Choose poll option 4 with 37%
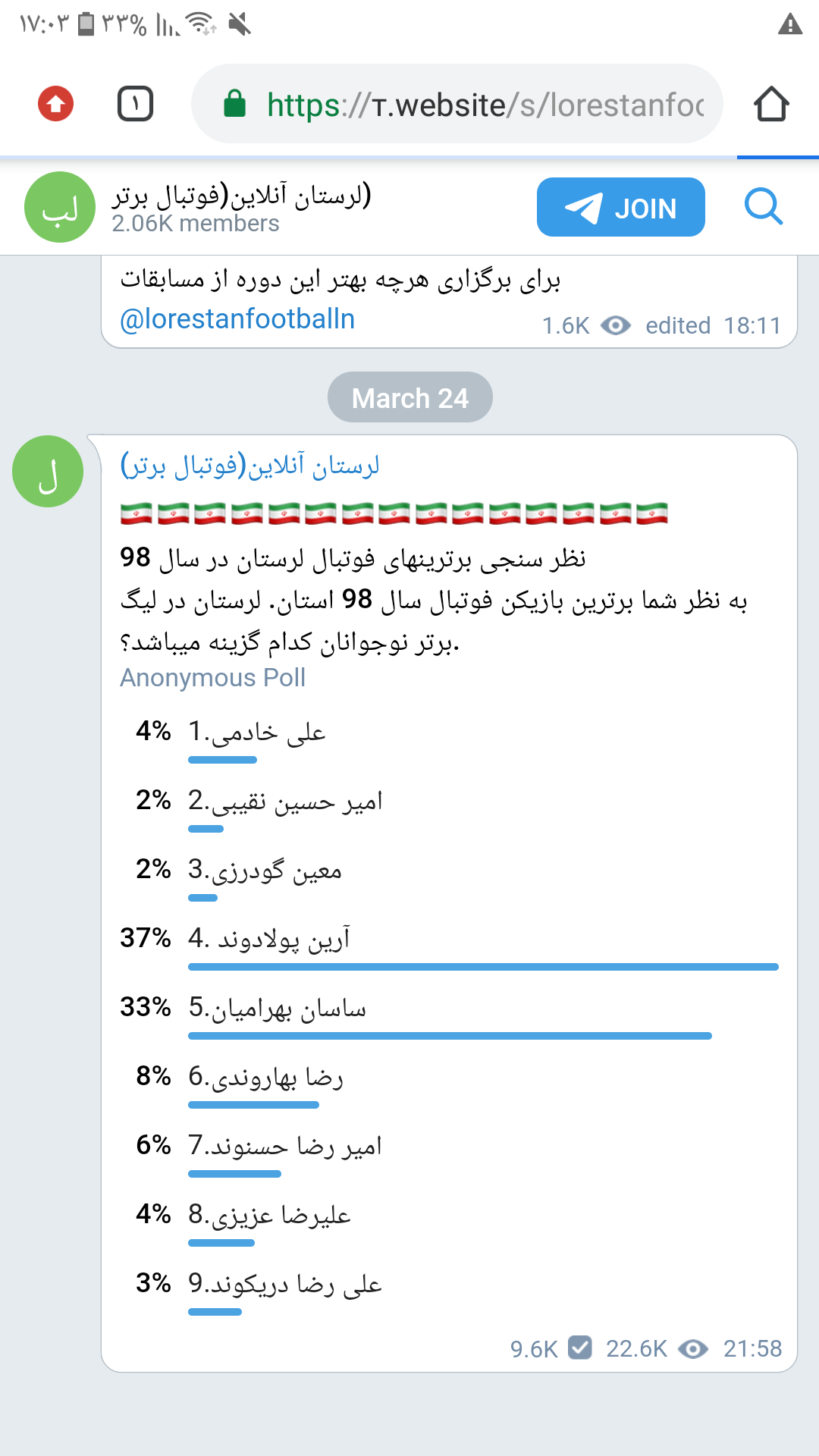 tap(269, 939)
